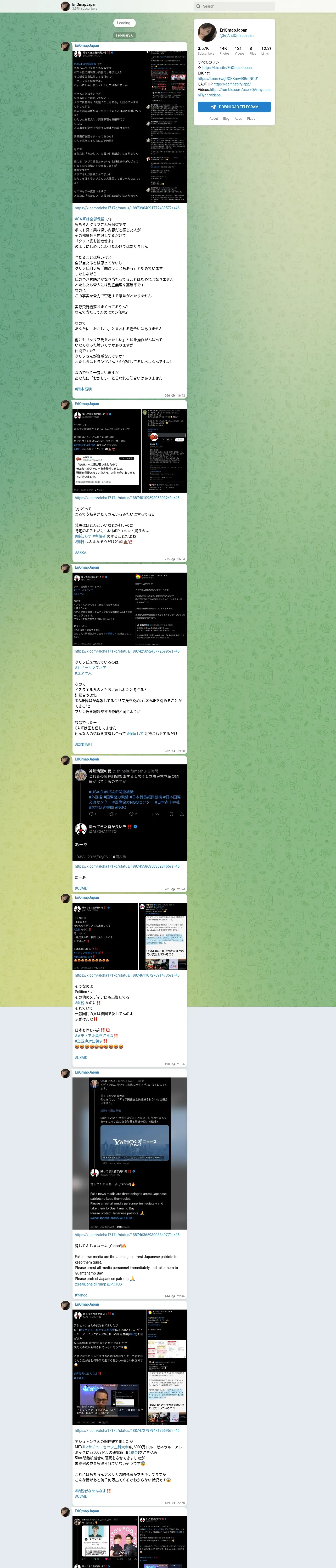
Task: Click the views eye icon beside 144
Action: pos(173,1296)
